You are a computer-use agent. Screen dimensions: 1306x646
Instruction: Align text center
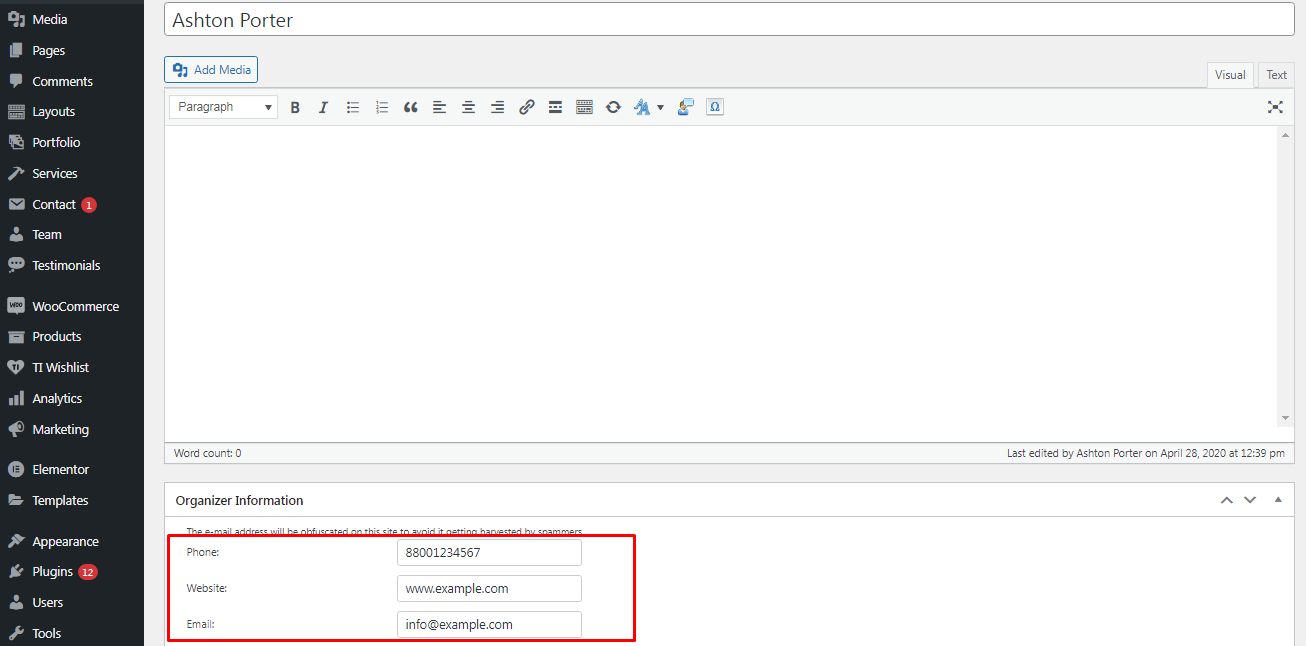tap(468, 107)
